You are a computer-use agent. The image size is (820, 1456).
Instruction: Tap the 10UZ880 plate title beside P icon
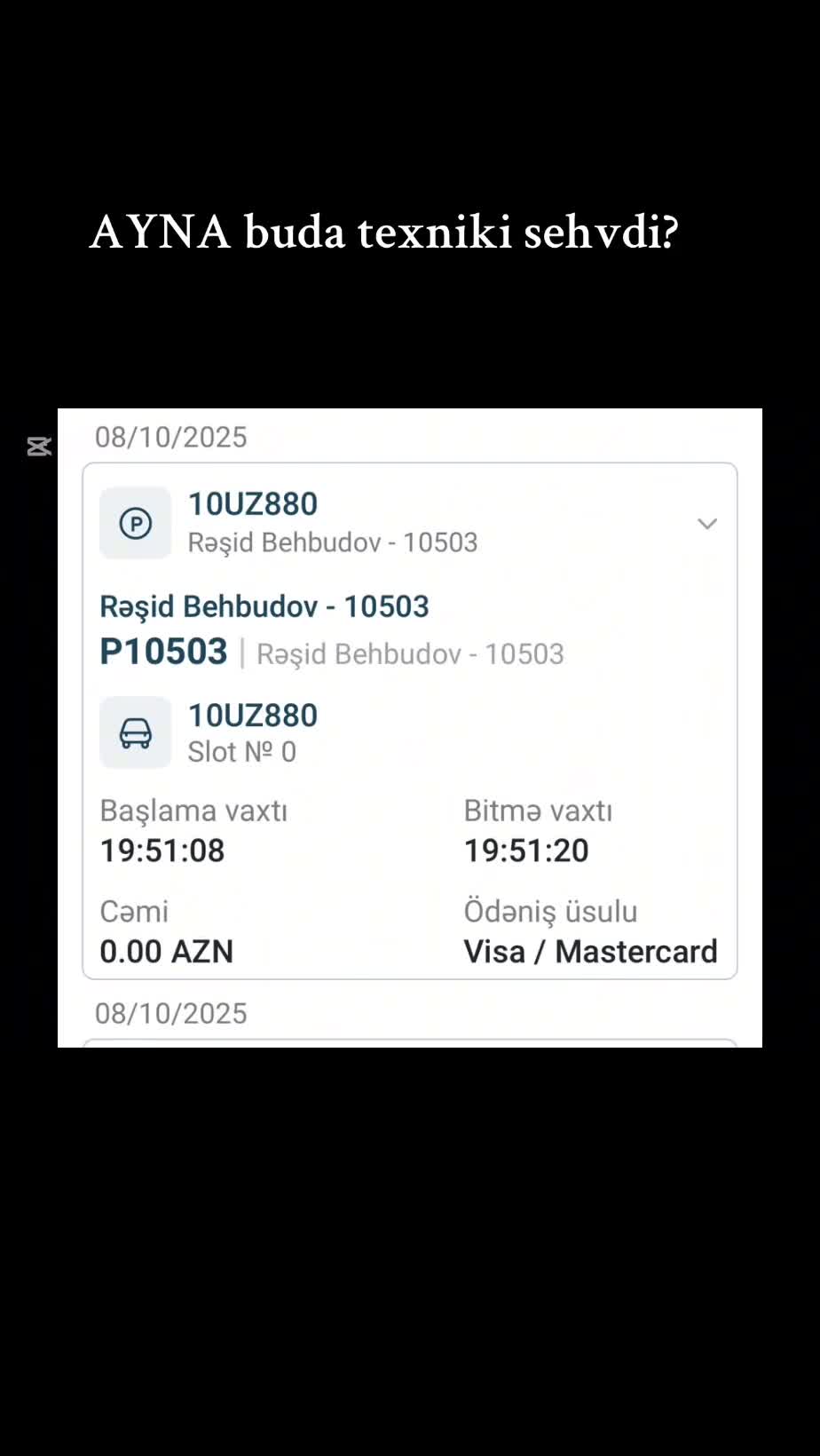(x=253, y=504)
